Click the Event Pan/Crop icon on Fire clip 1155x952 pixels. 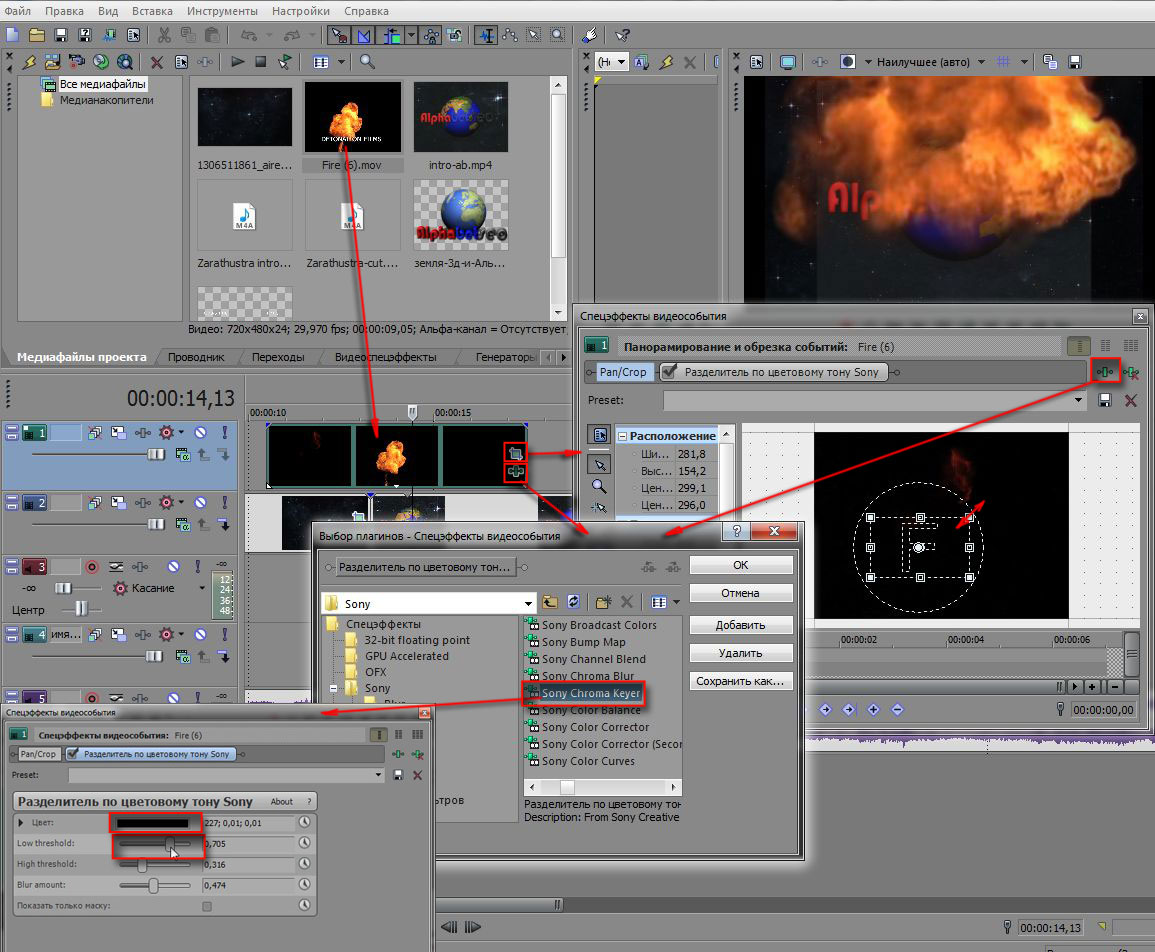tap(516, 452)
